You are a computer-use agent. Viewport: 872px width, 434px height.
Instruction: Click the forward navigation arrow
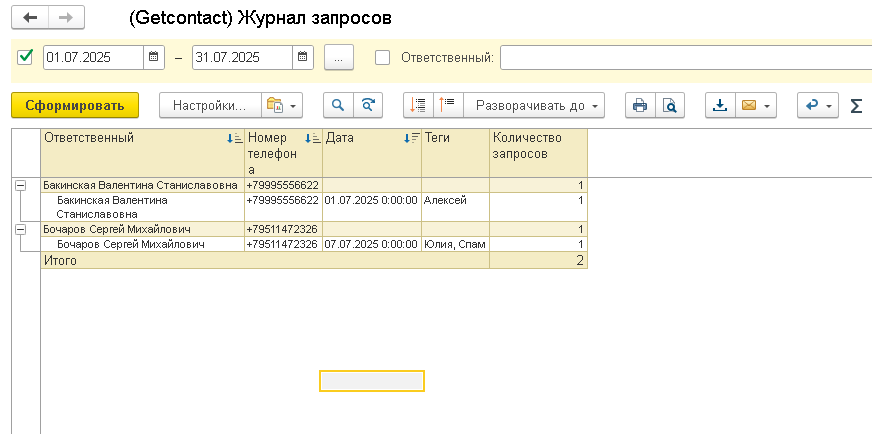point(66,18)
